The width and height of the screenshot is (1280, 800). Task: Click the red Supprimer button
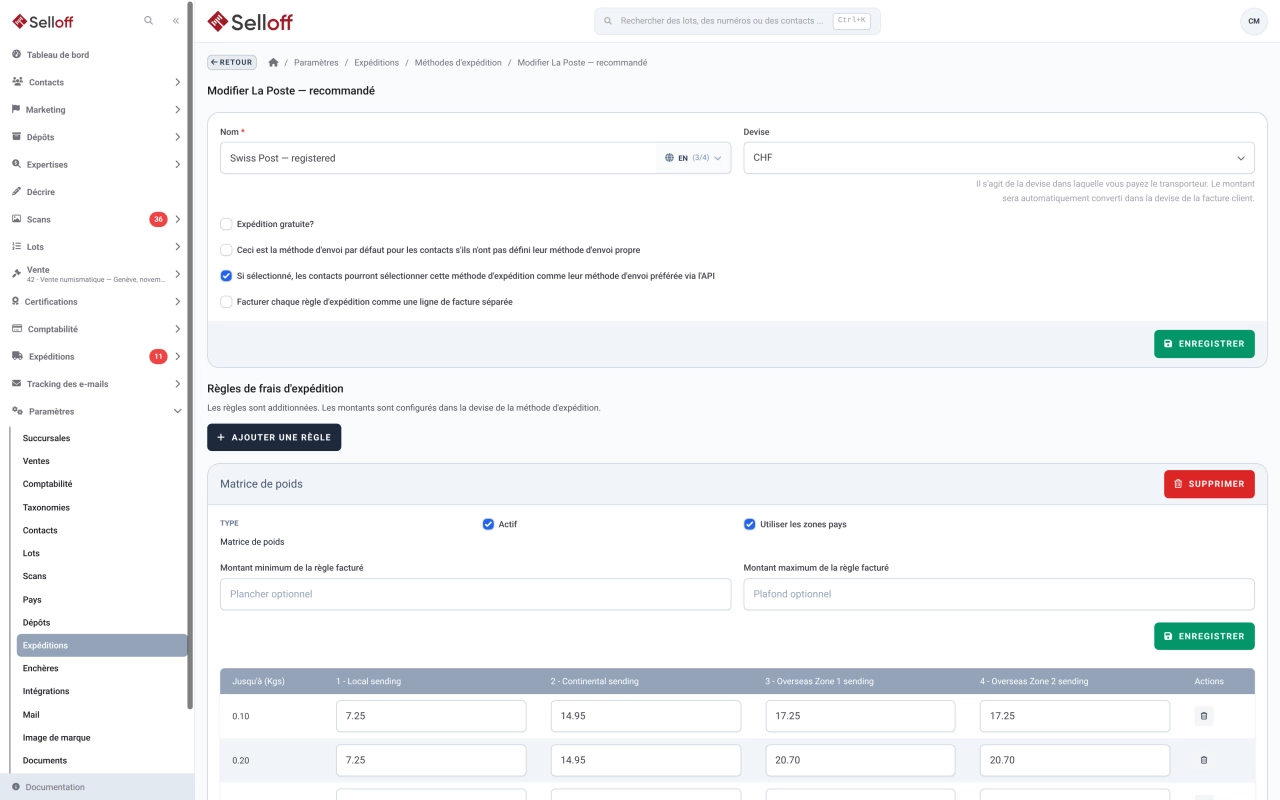tap(1209, 484)
